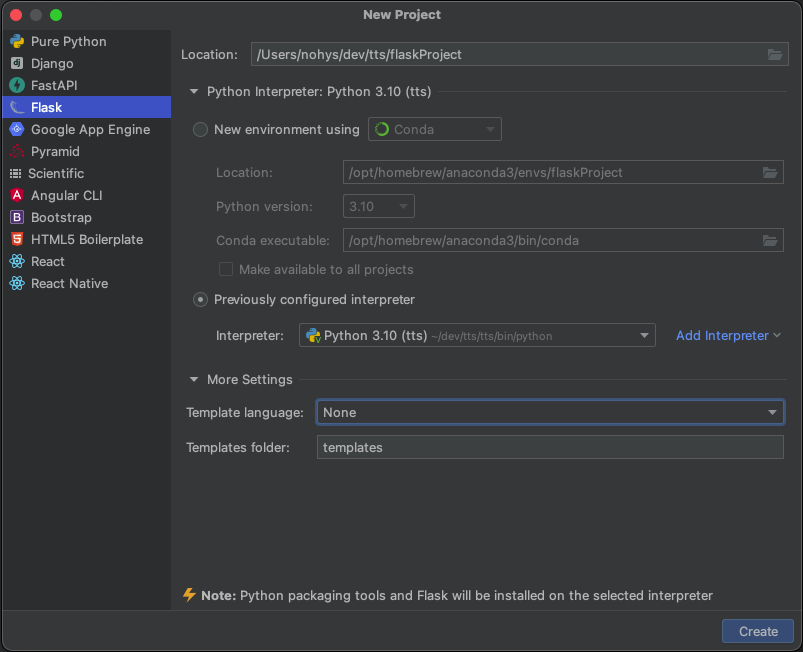Click the Bootstrap B icon
This screenshot has height=652, width=803.
(17, 217)
